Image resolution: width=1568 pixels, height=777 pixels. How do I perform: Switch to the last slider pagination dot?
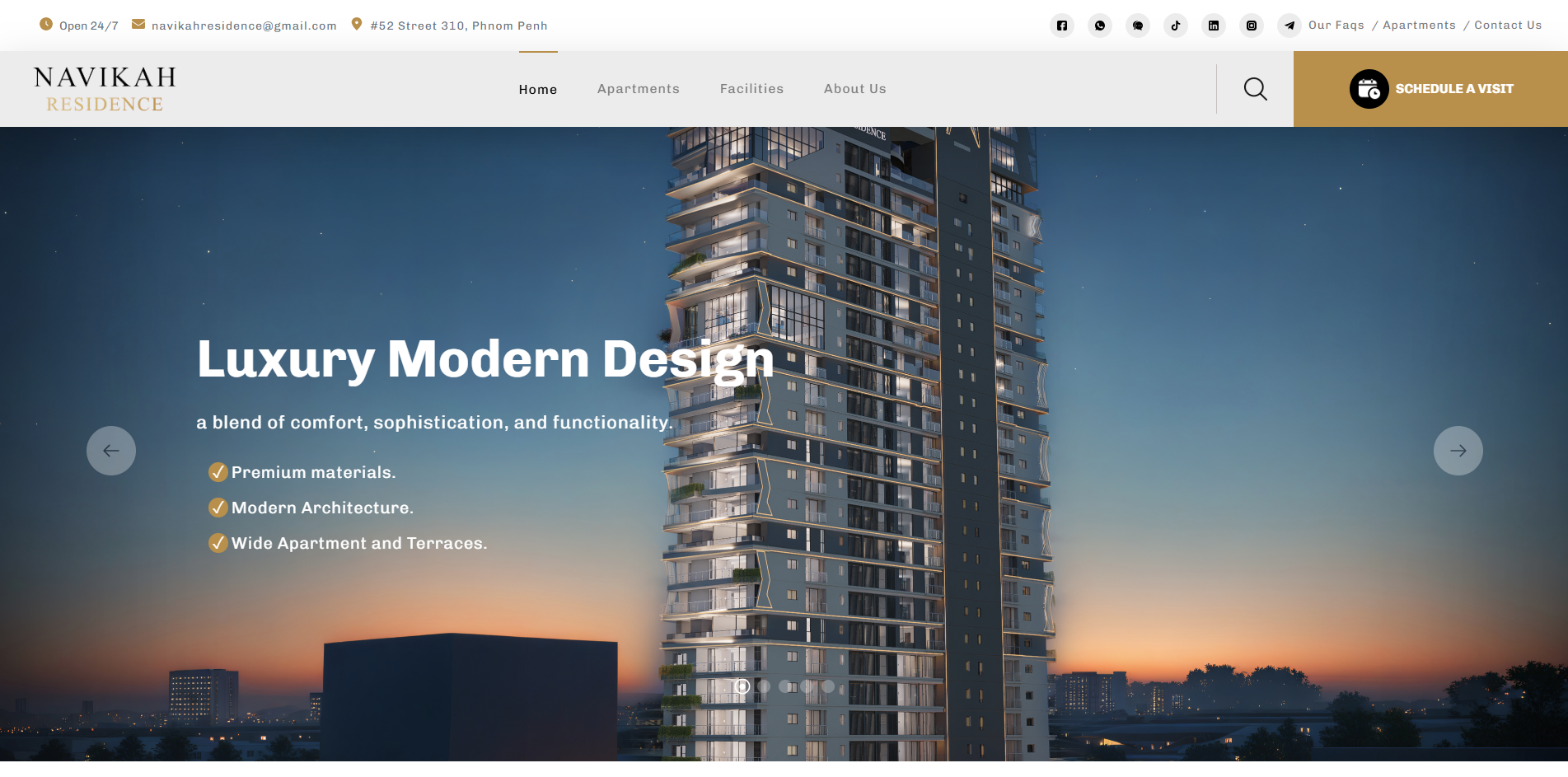(x=828, y=686)
